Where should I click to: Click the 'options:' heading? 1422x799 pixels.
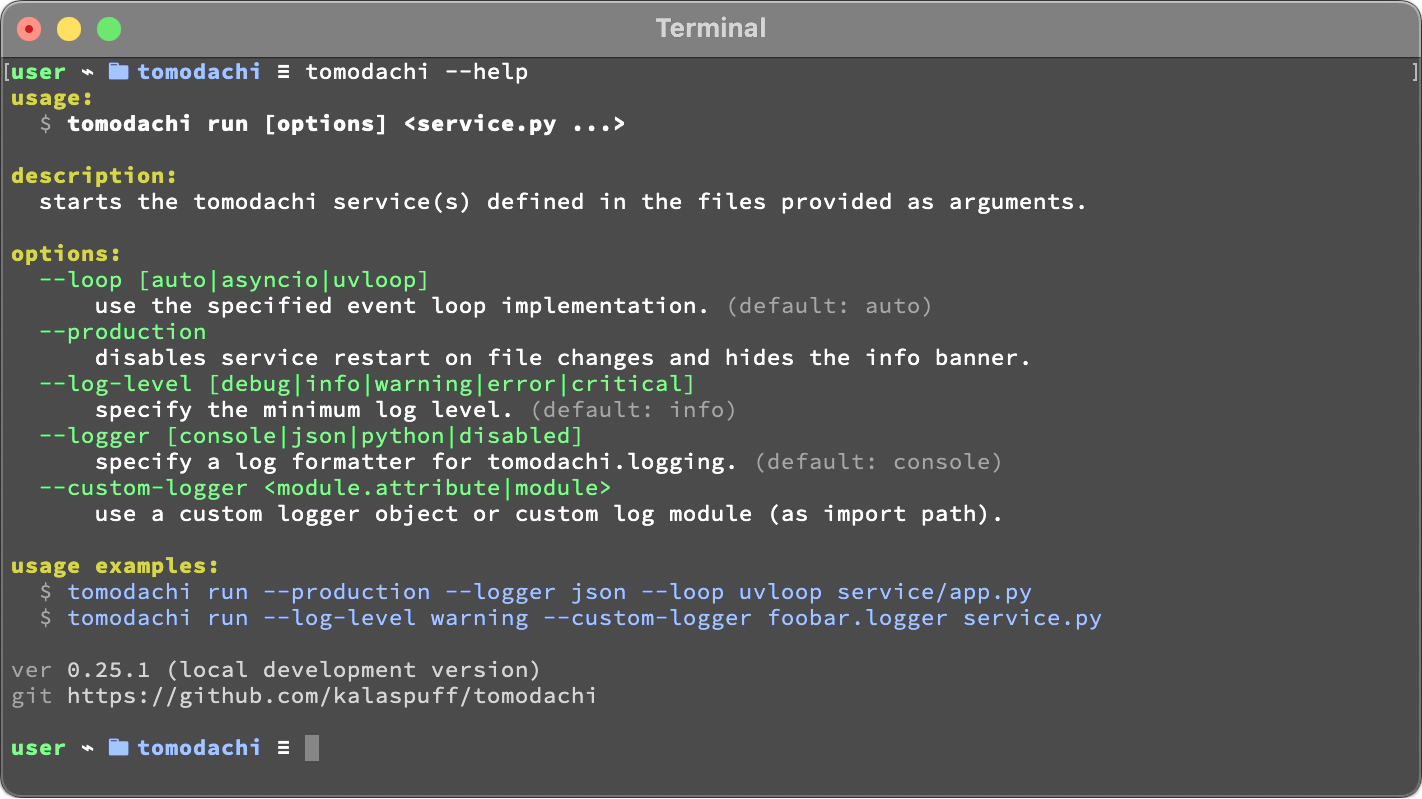pos(66,254)
